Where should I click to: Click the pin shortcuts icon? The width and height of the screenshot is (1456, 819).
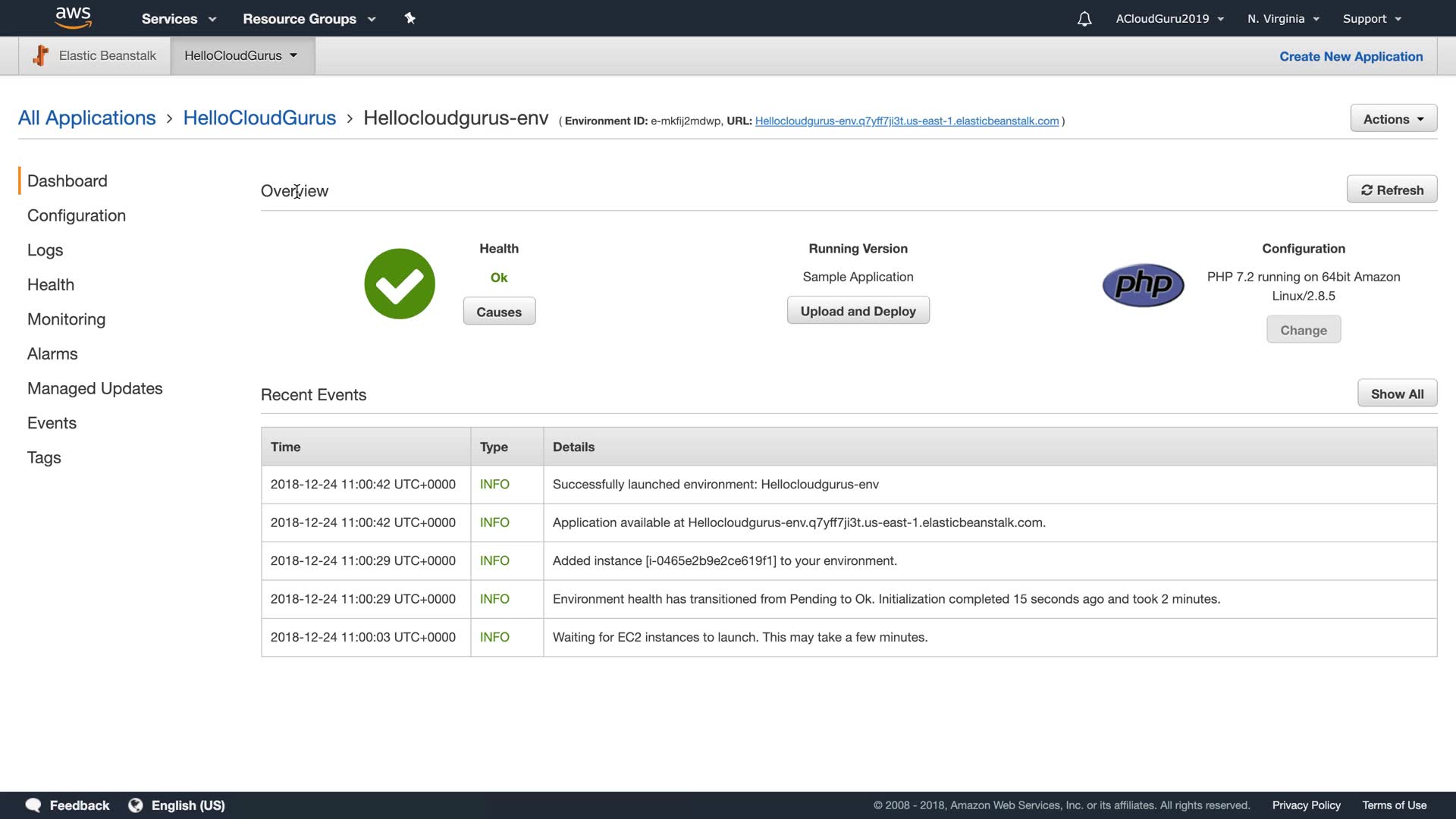tap(410, 18)
